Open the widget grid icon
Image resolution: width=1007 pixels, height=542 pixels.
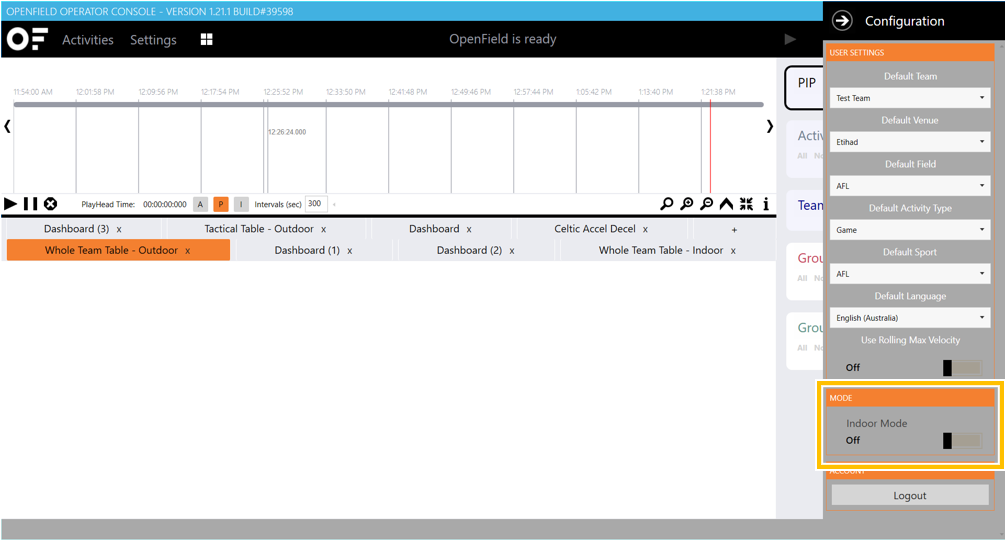(x=206, y=39)
